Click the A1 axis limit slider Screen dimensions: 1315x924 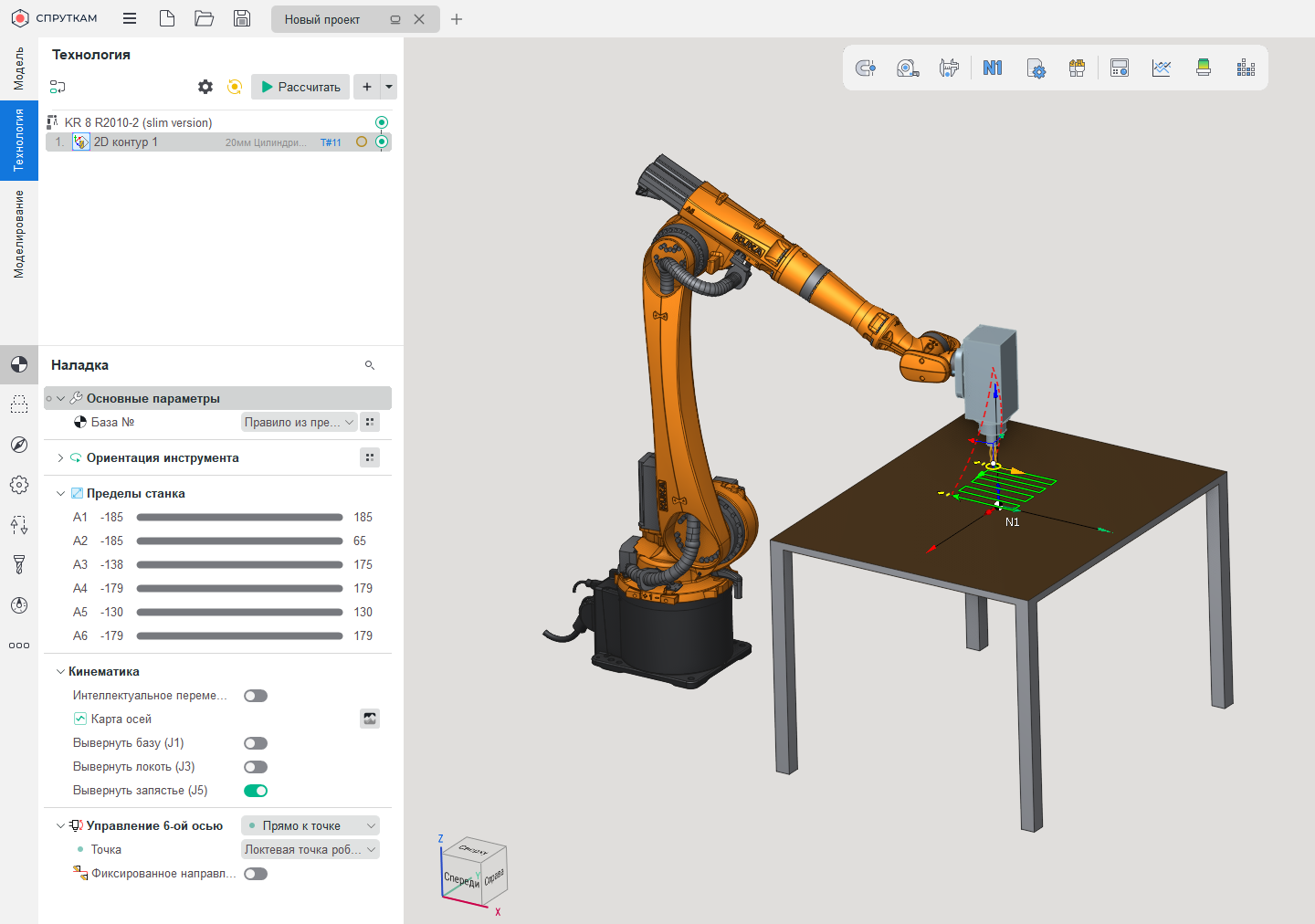click(x=239, y=517)
